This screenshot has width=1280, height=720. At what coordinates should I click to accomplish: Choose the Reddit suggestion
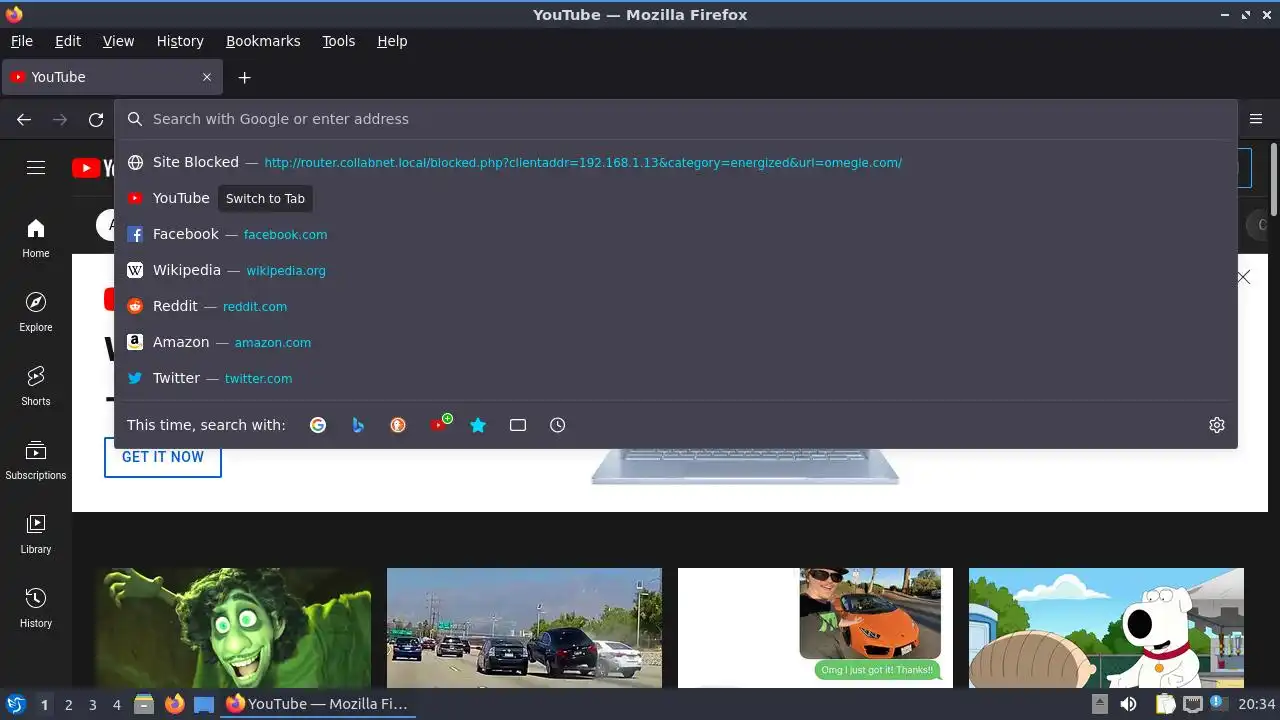tap(675, 306)
